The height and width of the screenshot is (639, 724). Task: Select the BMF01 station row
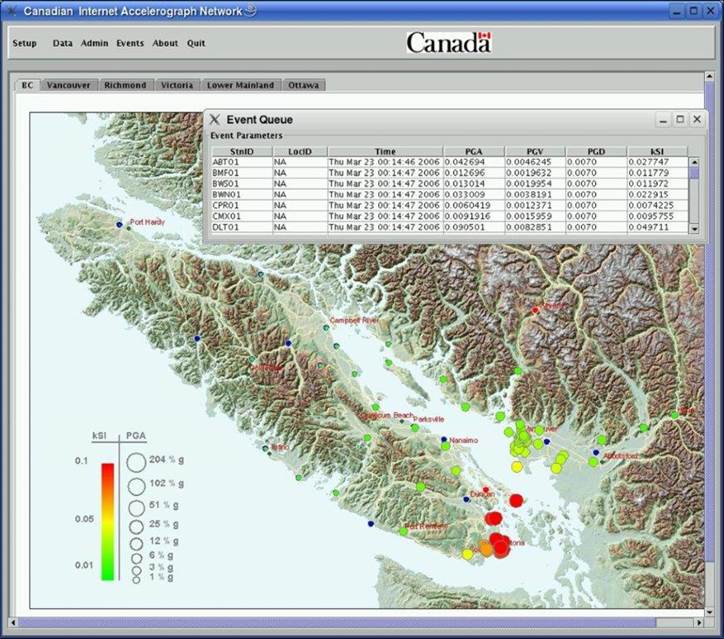coord(450,173)
